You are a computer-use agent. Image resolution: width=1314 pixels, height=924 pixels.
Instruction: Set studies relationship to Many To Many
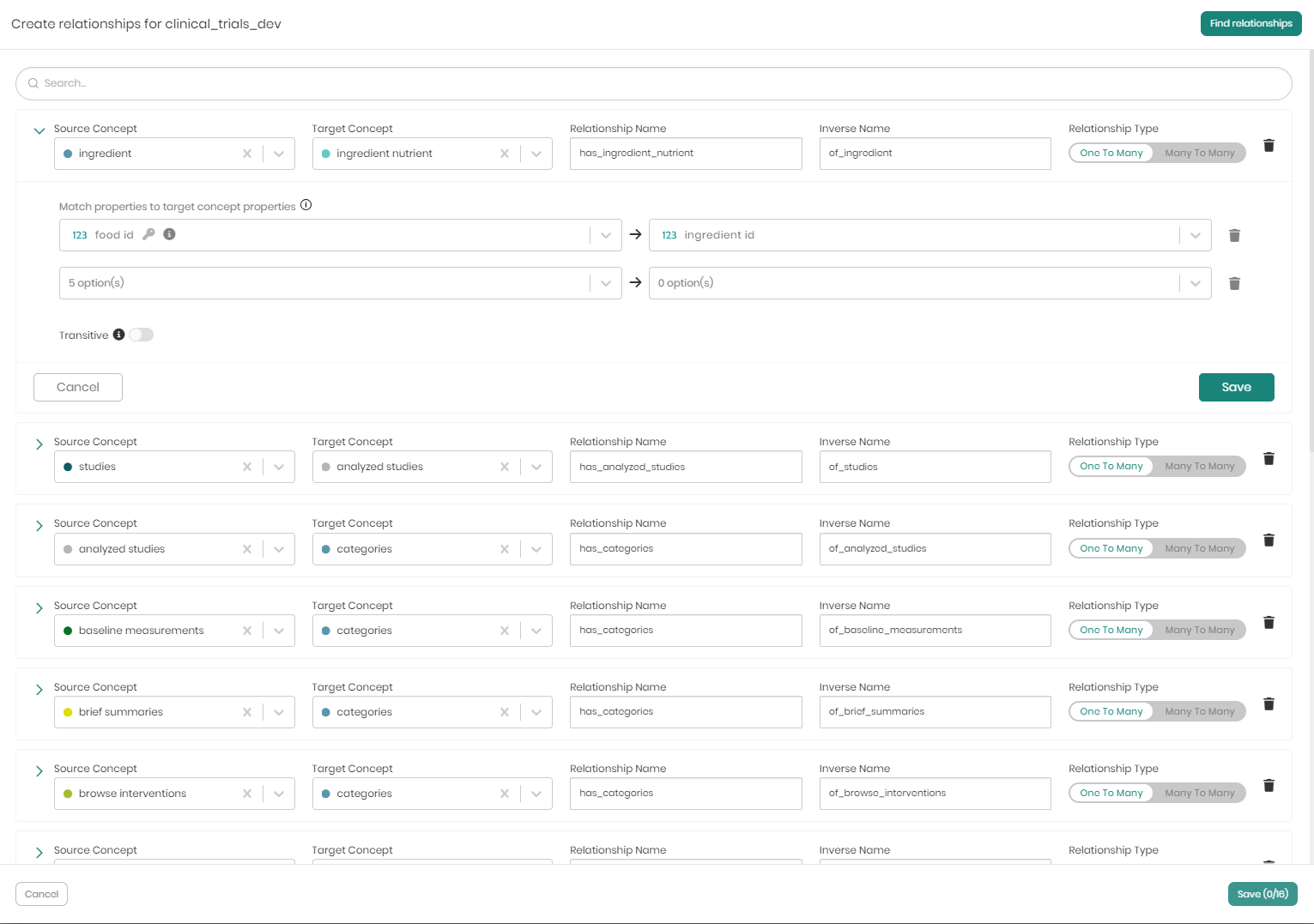(x=1199, y=466)
